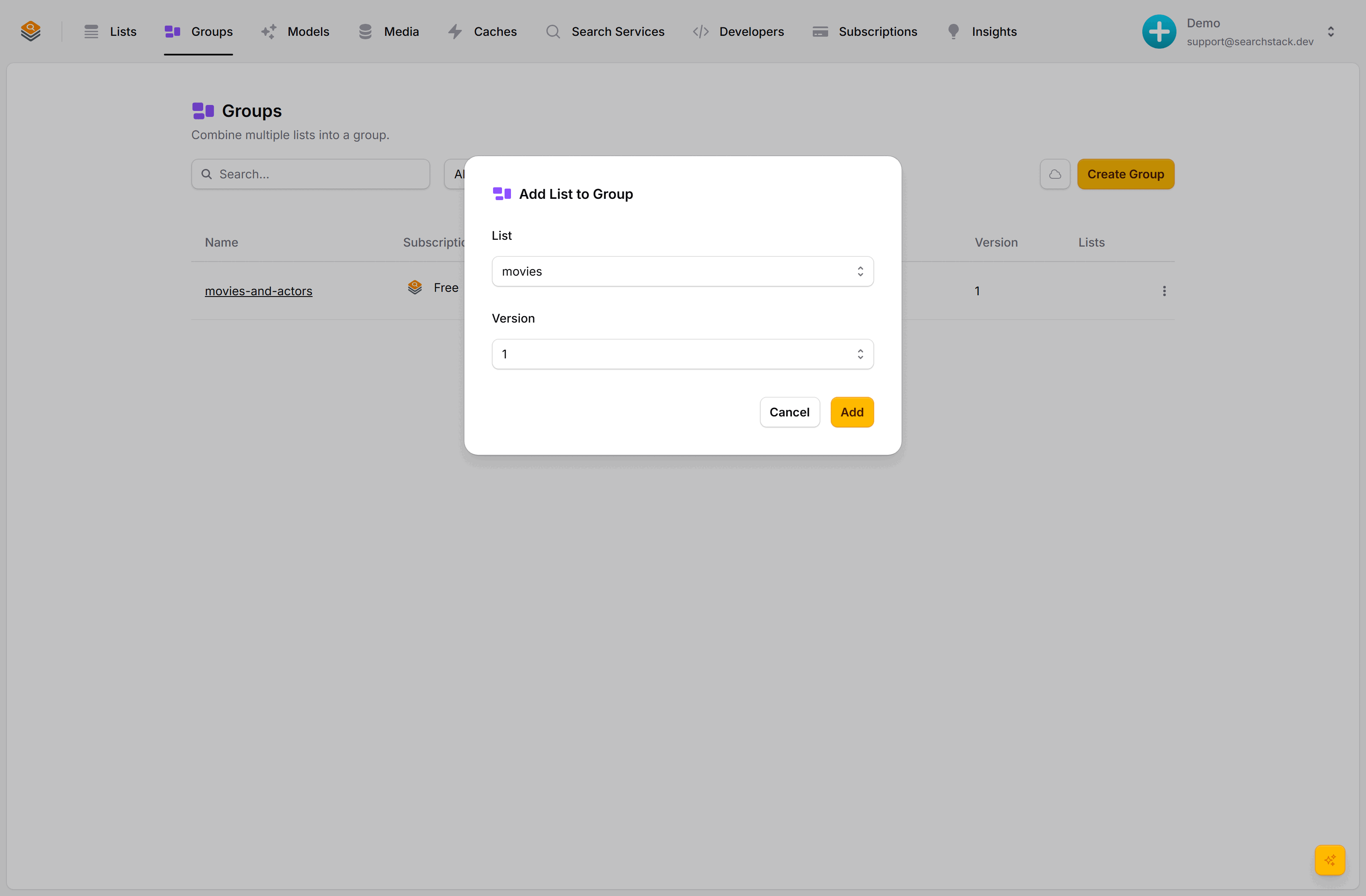The image size is (1366, 896).
Task: Click the Free subscription plan icon
Action: coord(414,288)
